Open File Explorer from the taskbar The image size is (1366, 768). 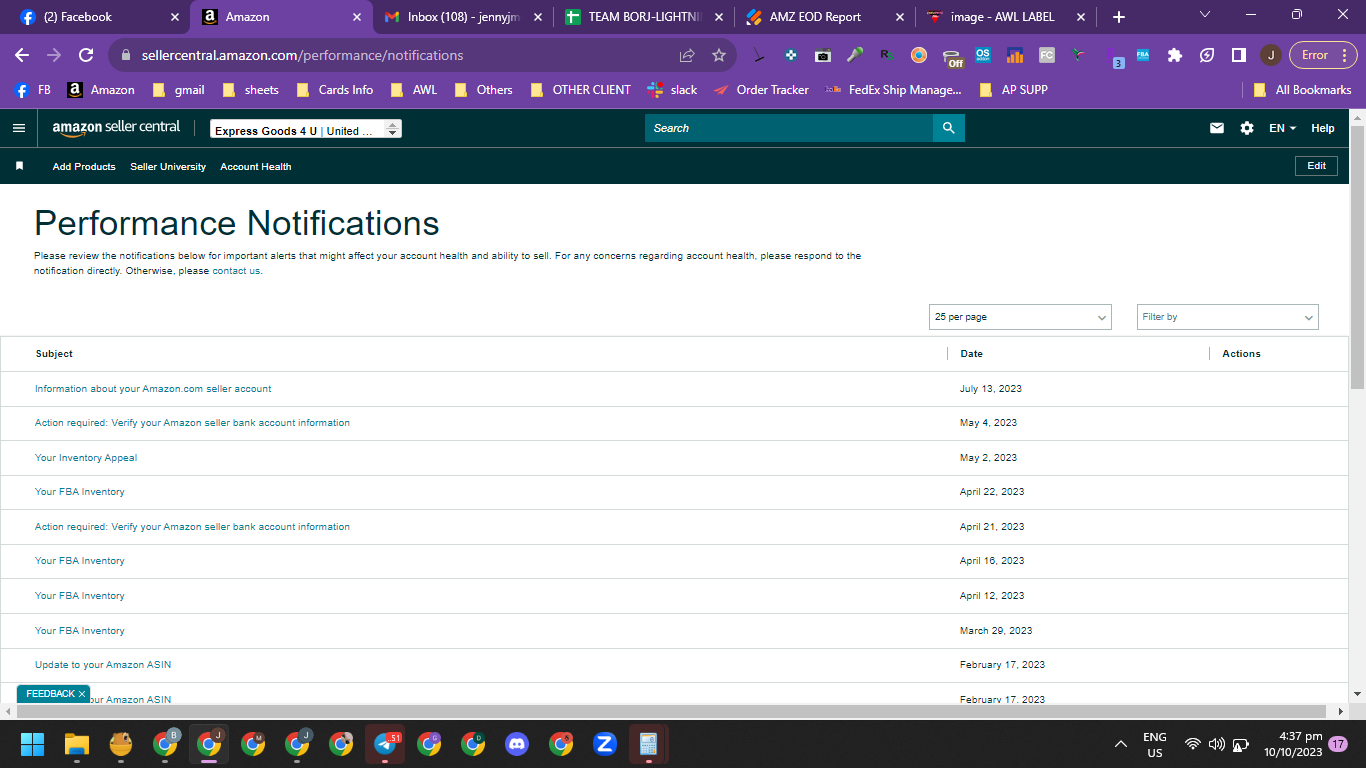coord(77,744)
